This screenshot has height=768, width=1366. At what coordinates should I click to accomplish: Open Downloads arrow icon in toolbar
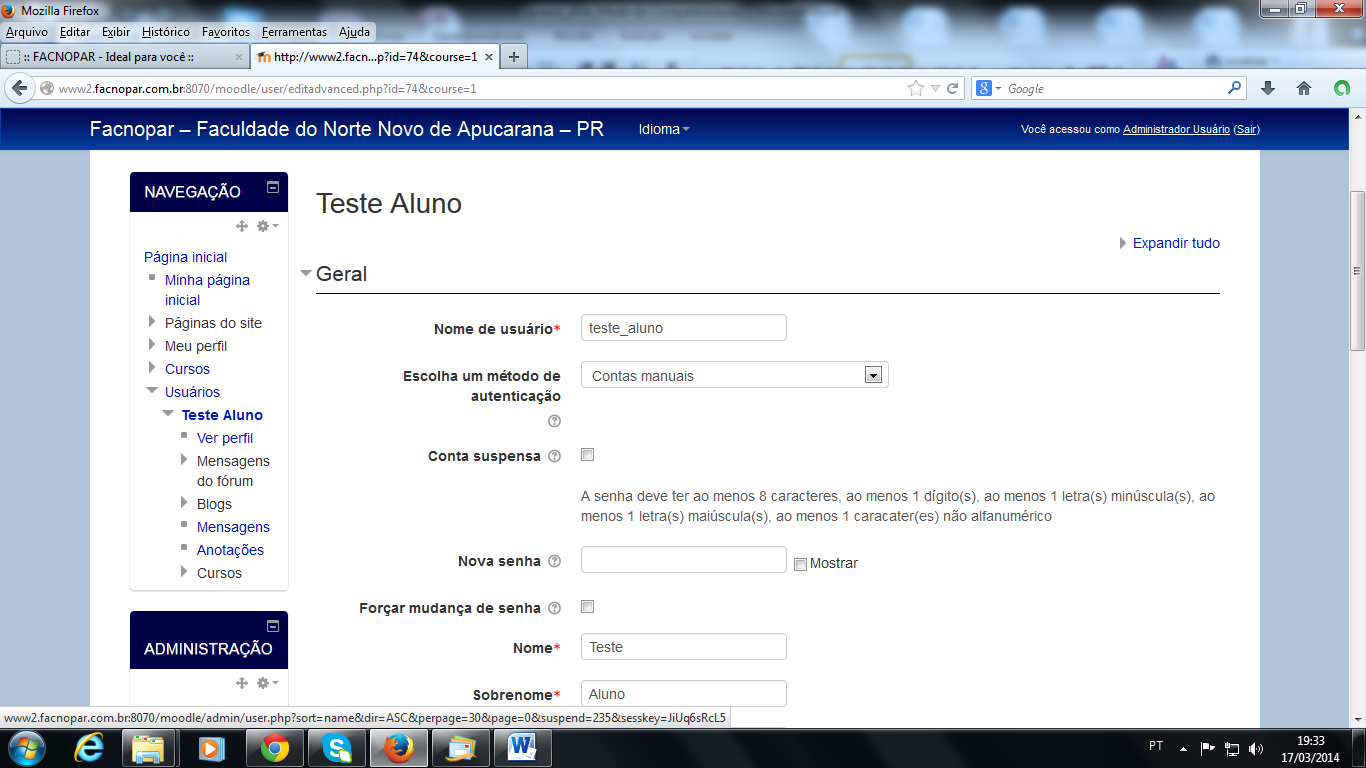click(1268, 88)
